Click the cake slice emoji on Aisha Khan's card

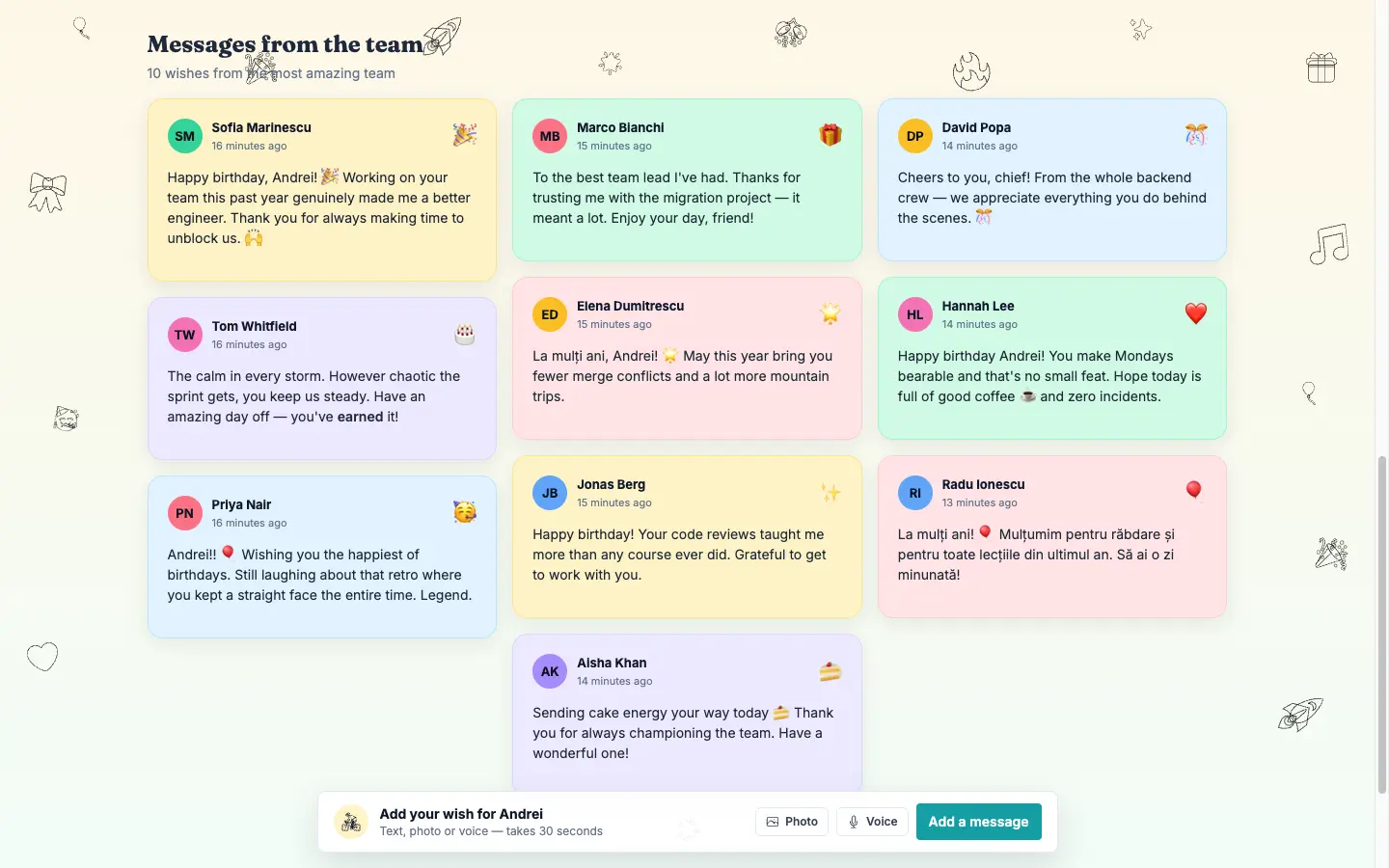[831, 670]
